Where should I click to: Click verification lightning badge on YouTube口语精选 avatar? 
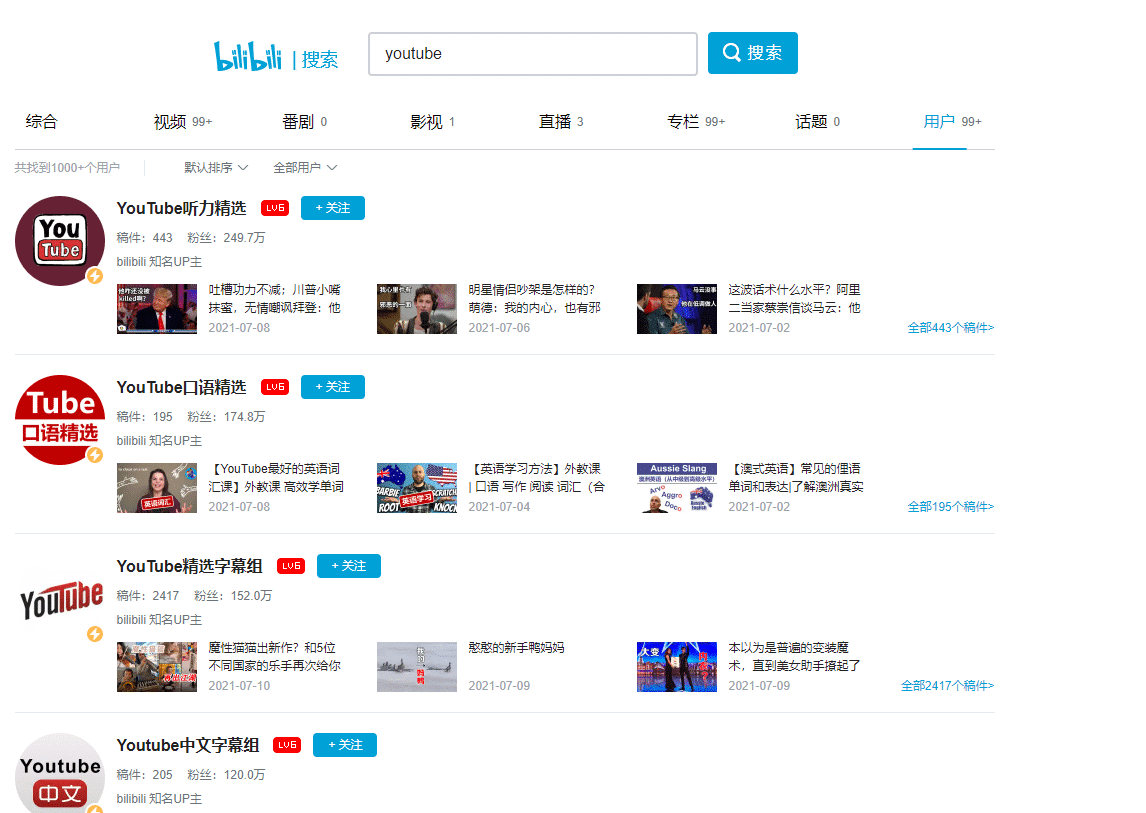coord(95,455)
